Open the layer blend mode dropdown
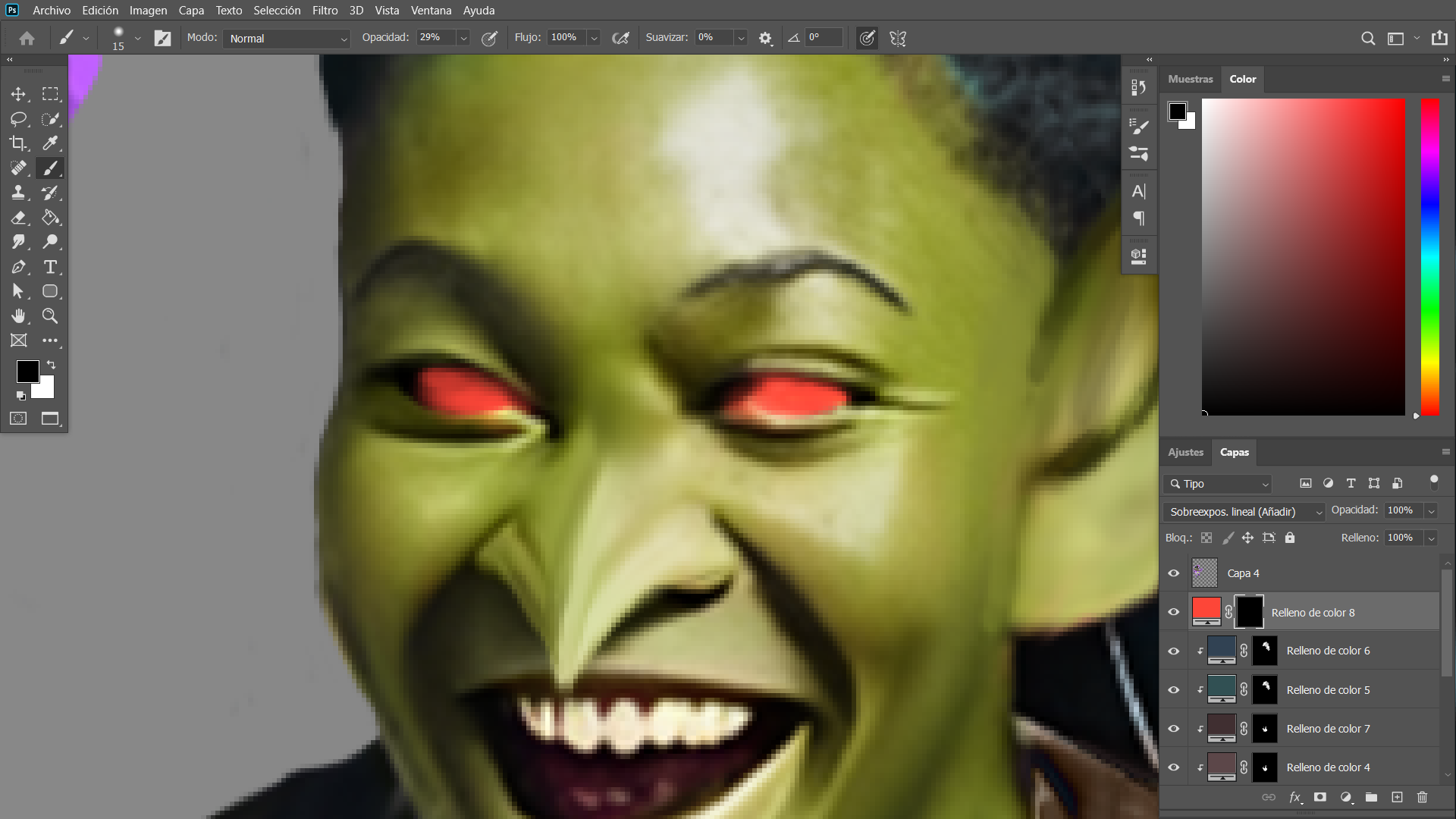 point(1244,512)
